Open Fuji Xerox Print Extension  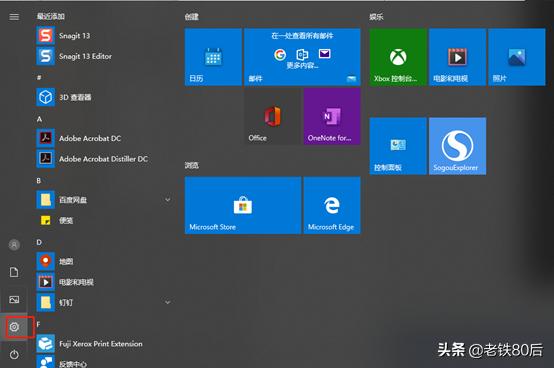(105, 343)
